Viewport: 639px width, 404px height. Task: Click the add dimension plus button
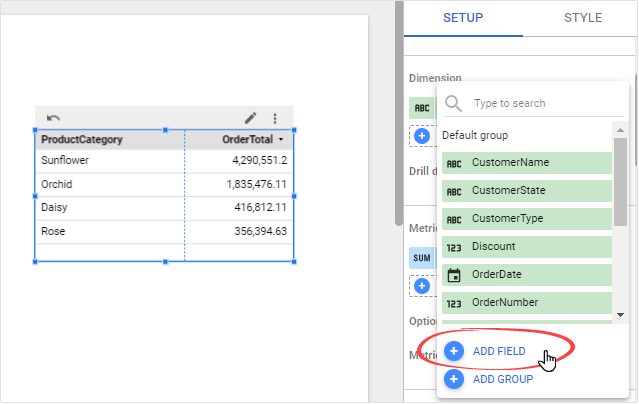pyautogui.click(x=422, y=136)
